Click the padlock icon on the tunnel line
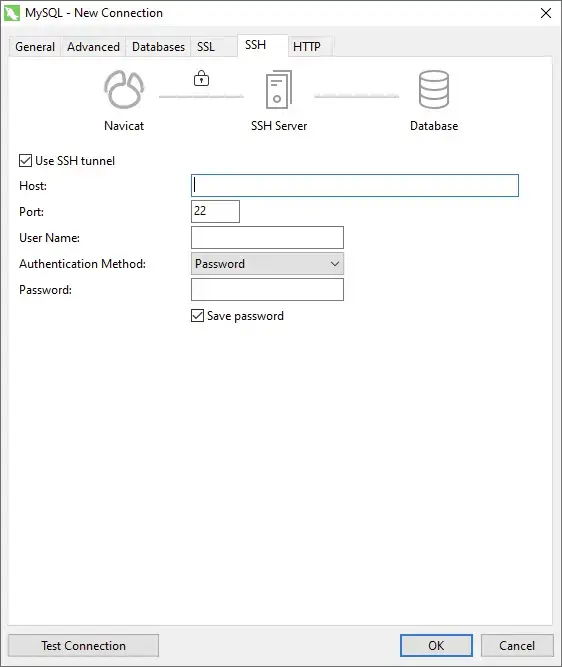 (x=201, y=78)
